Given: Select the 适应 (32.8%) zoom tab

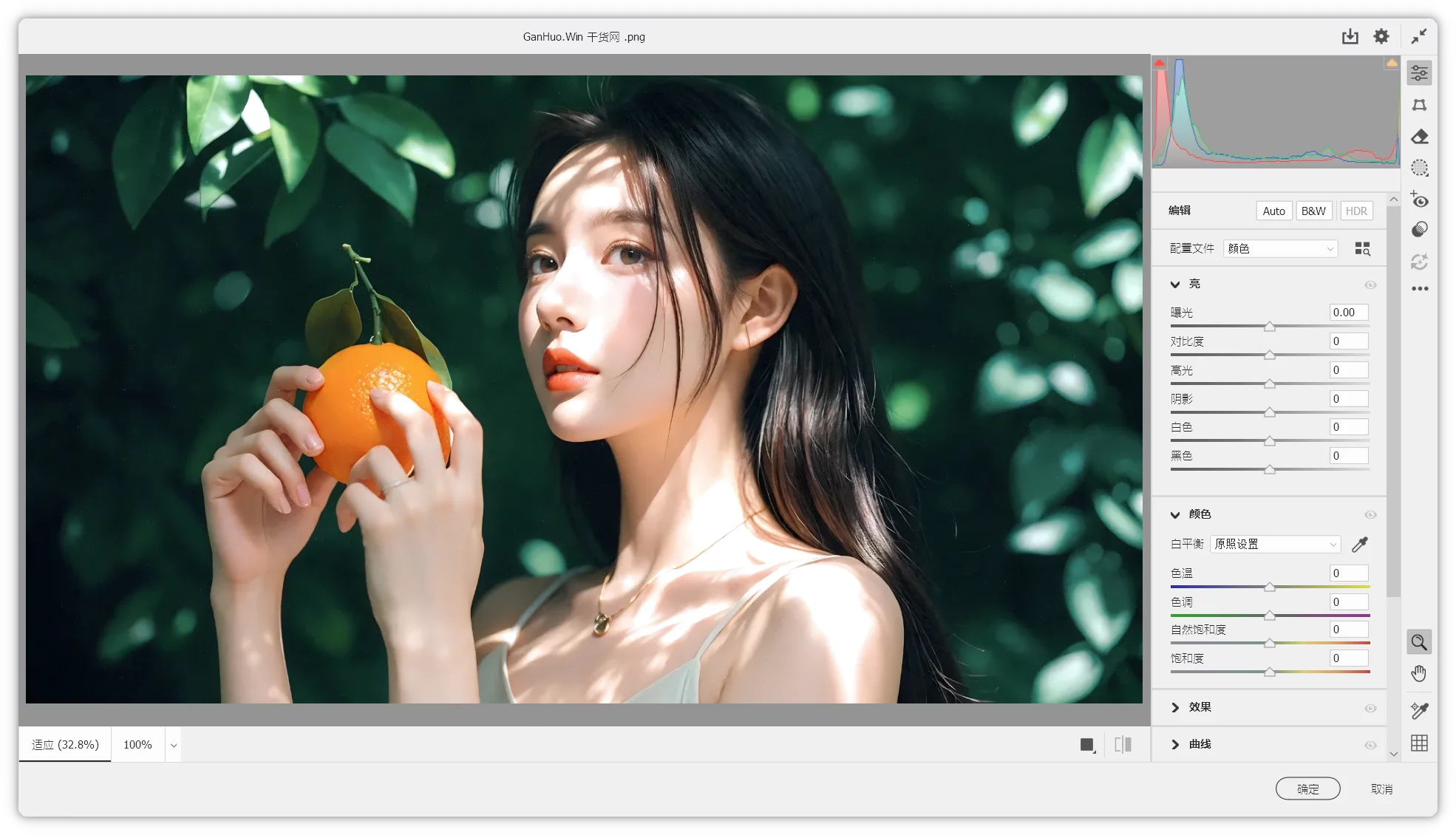Looking at the screenshot, I should coord(65,745).
